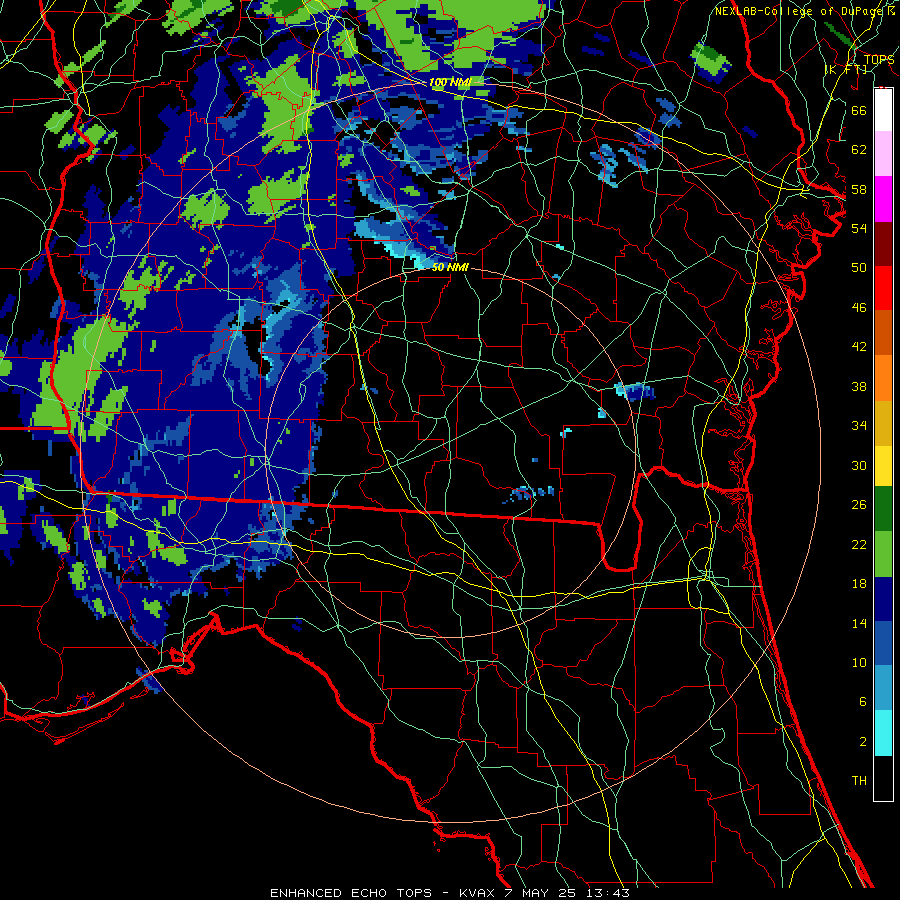This screenshot has width=900, height=900.
Task: Select the dark red legend swatch
Action: coord(883,244)
